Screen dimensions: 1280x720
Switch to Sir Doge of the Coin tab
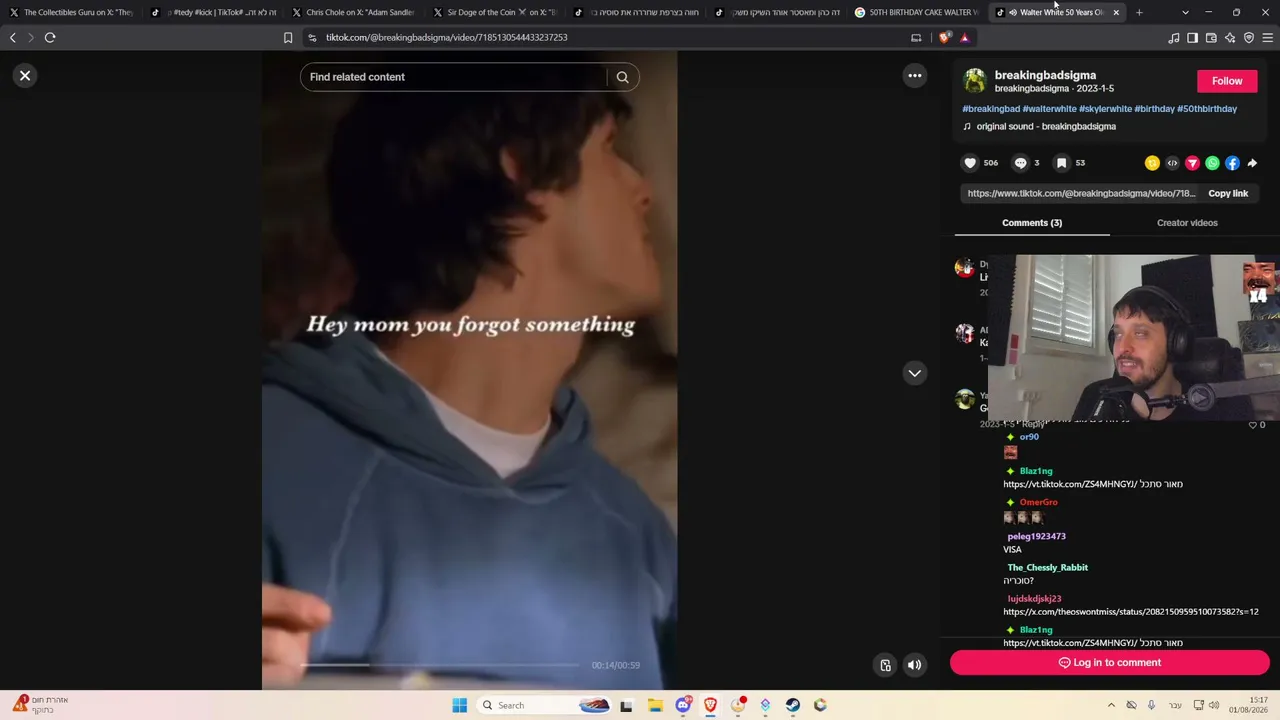[494, 12]
